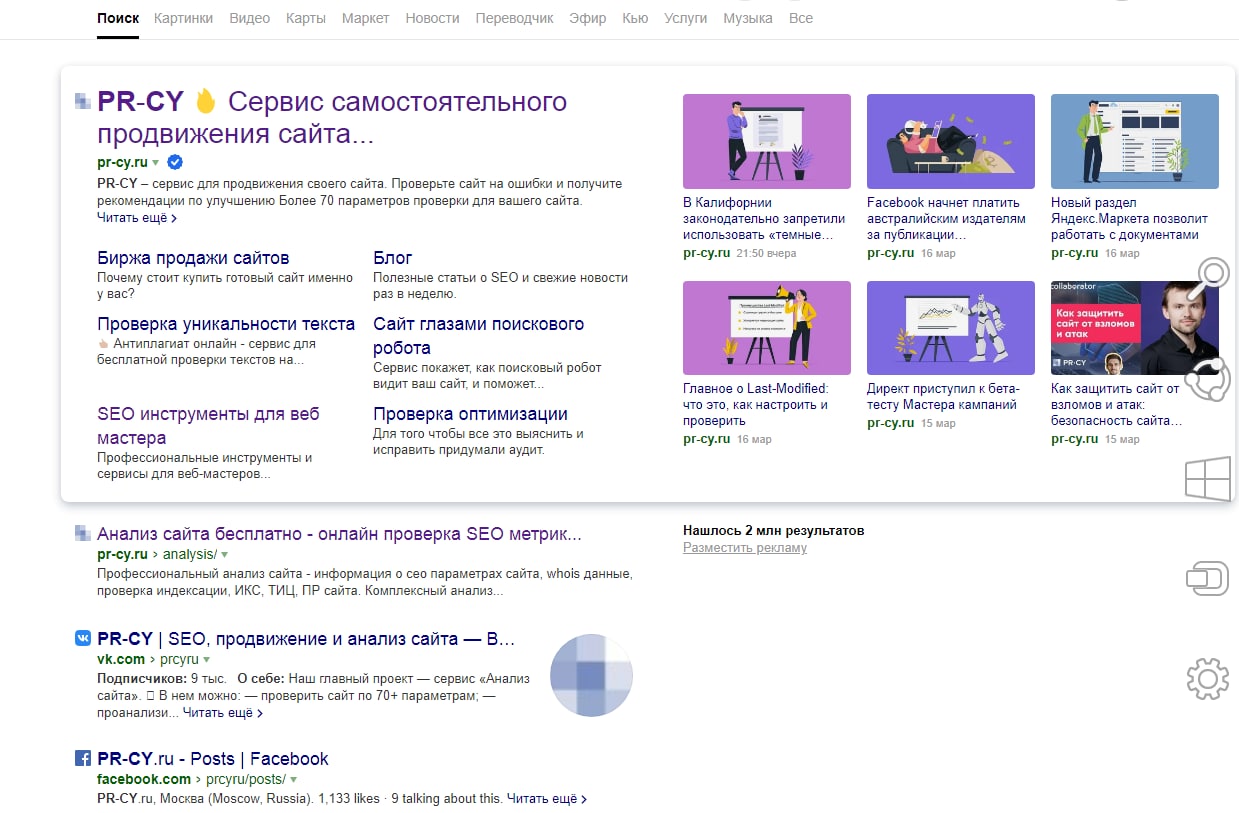Open the Блог sitelink

(x=392, y=258)
